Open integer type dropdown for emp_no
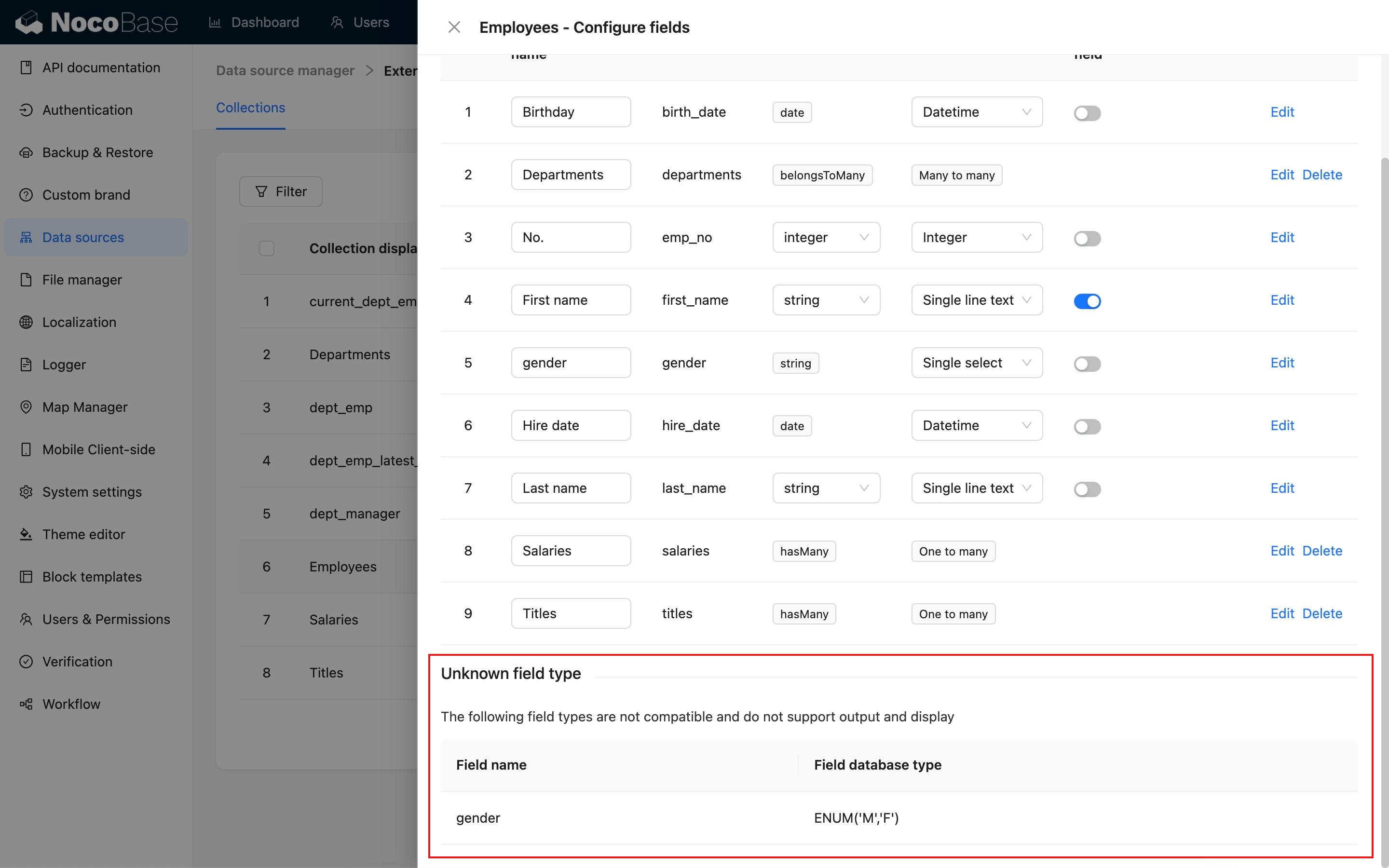 (x=826, y=237)
